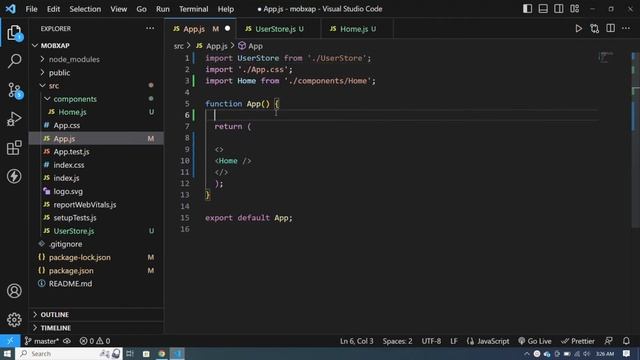Toggle Panel layout icon in title bar

click(543, 9)
